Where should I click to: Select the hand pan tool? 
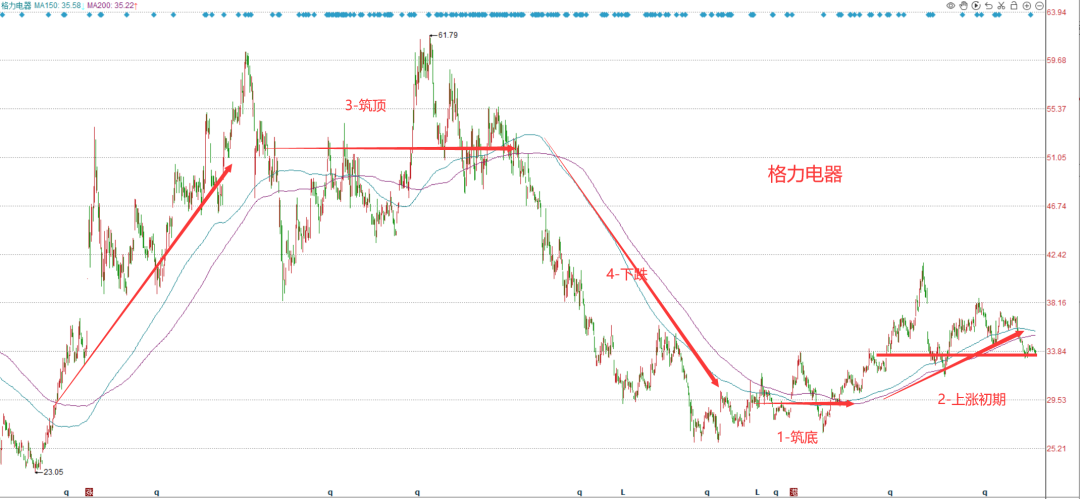[964, 6]
